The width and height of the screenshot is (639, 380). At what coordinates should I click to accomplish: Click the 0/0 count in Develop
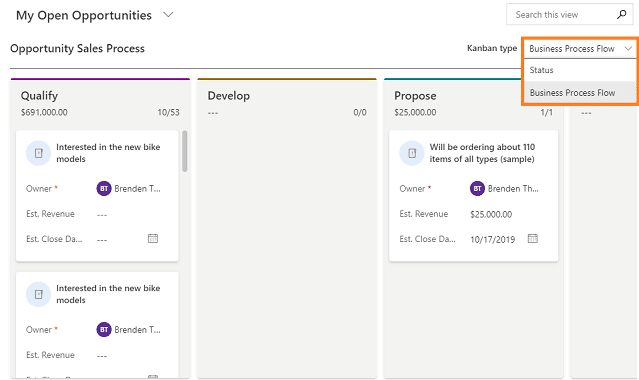click(x=360, y=113)
